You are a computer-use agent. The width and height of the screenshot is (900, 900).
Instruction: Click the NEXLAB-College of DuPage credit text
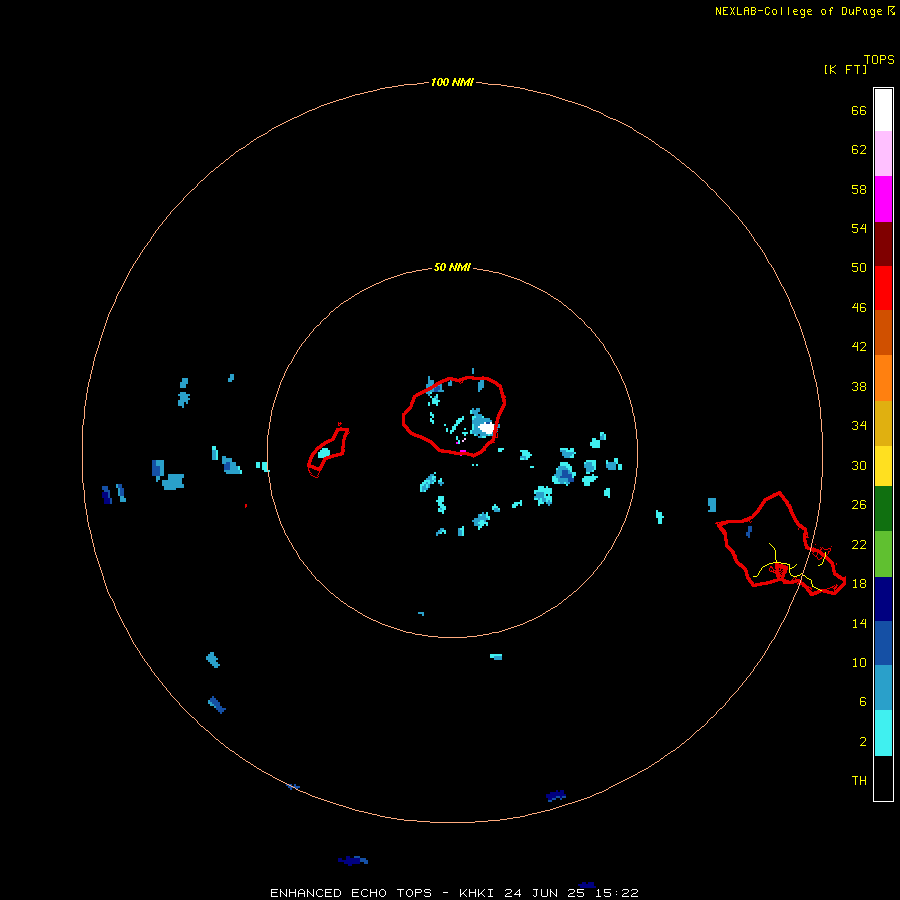(x=798, y=11)
